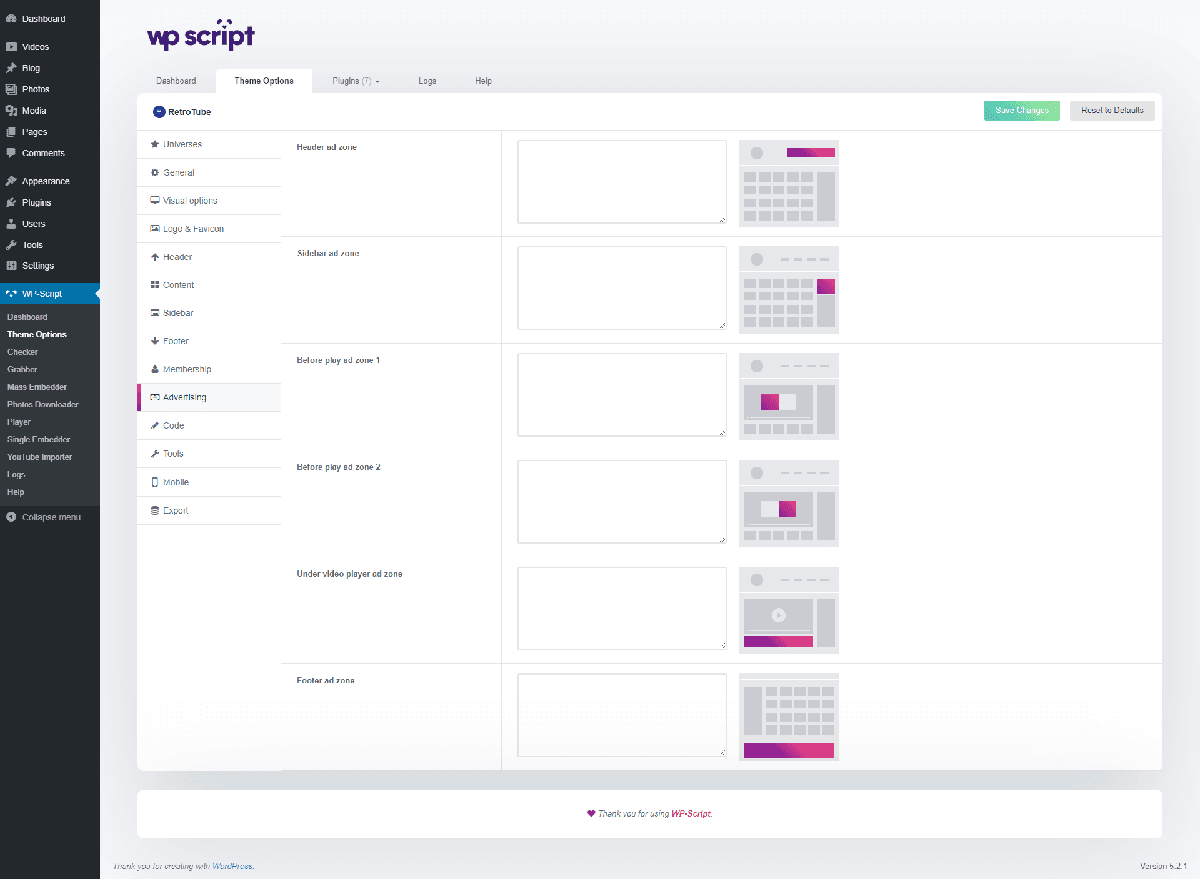The height and width of the screenshot is (879, 1200).
Task: Click the Save Changes button
Action: pyautogui.click(x=1021, y=110)
